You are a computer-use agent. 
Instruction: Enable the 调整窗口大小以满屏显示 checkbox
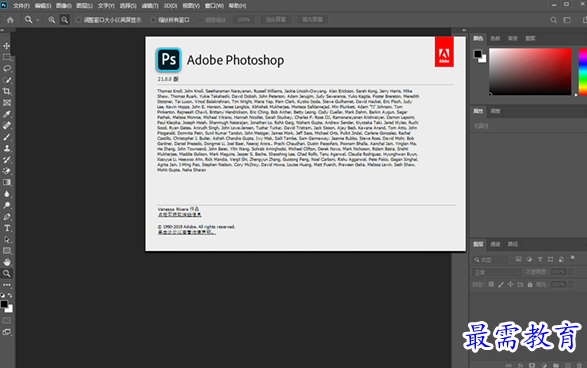79,20
